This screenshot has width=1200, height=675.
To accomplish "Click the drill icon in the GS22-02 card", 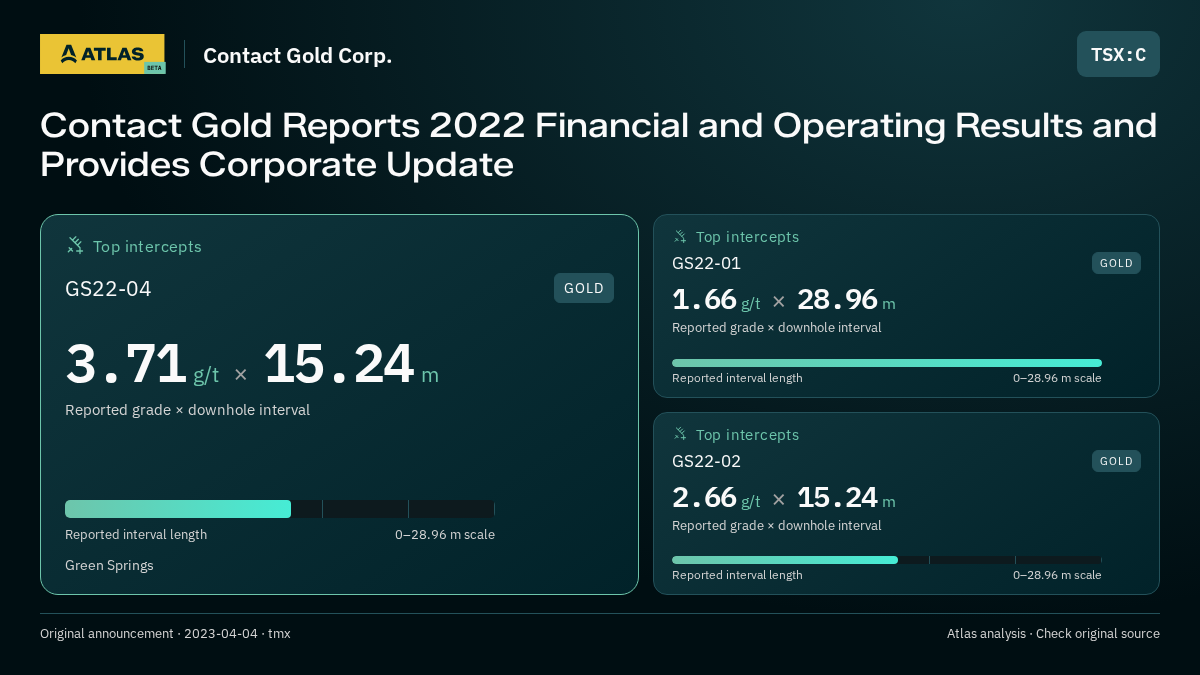I will [680, 435].
